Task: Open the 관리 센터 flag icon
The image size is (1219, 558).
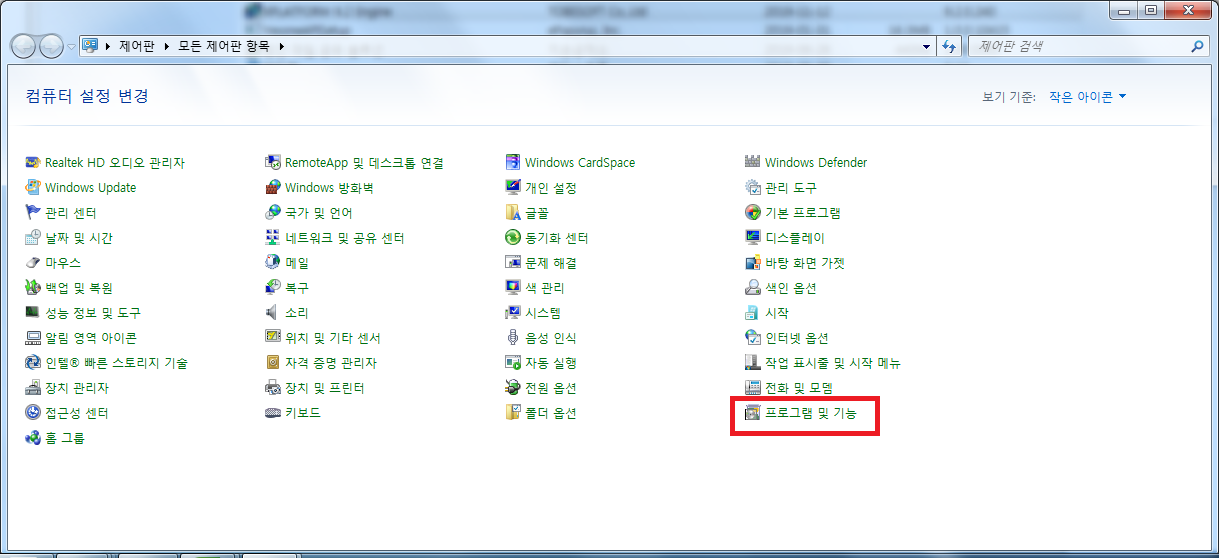Action: (33, 212)
